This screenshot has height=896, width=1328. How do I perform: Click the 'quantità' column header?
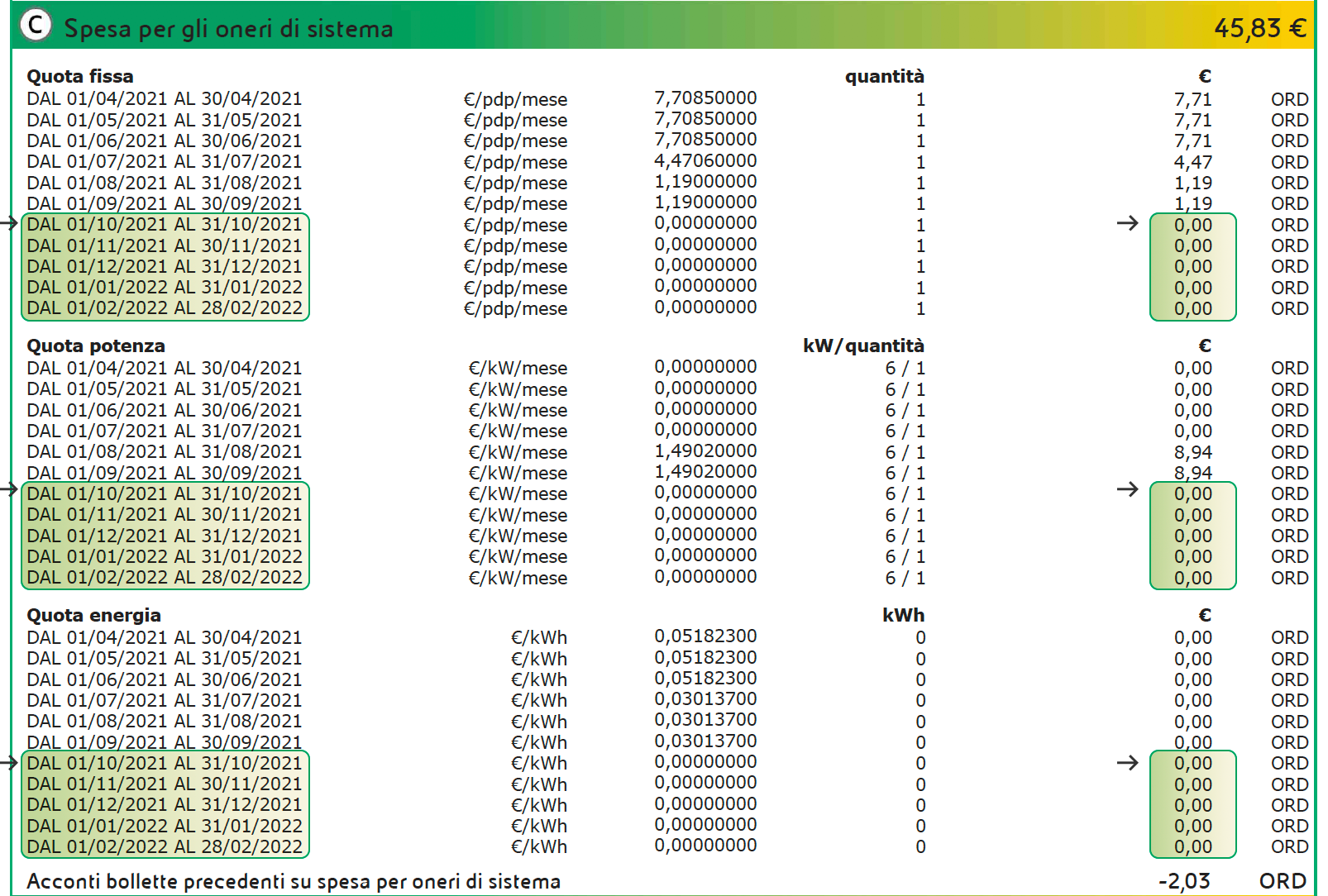click(884, 77)
